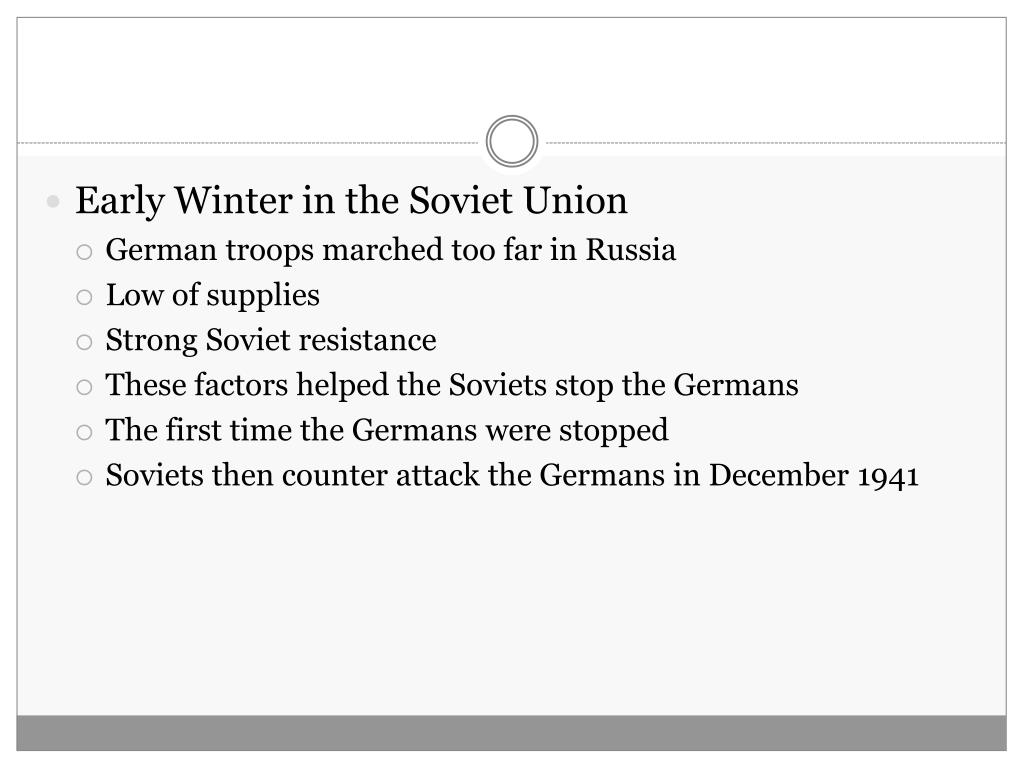
Task: Click the filled bullet beside "Early Winter" heading
Action: point(54,202)
